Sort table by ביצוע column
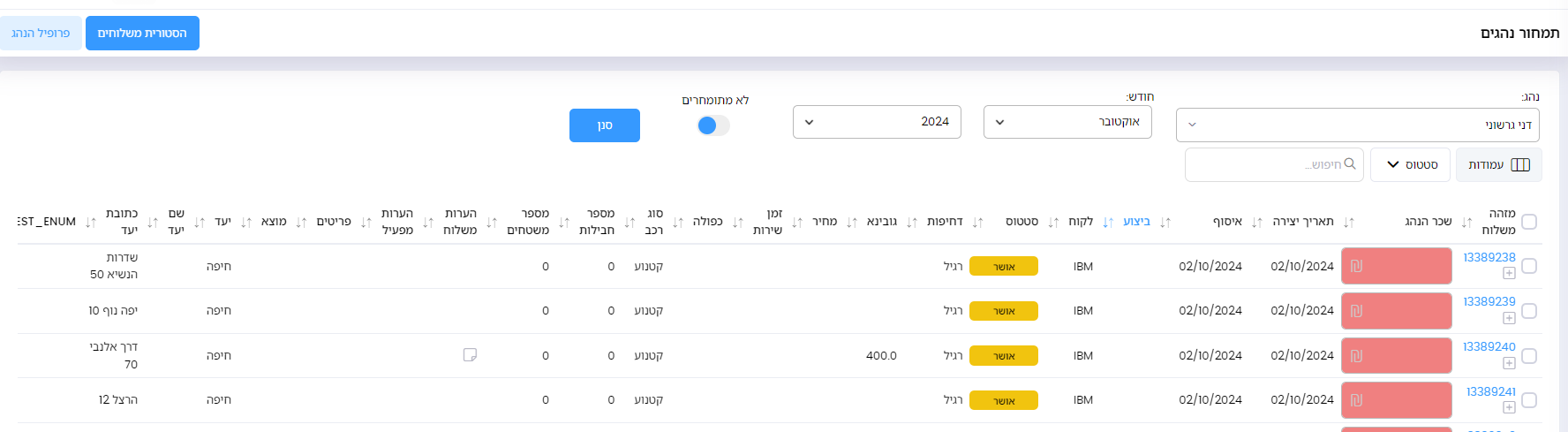1568x432 pixels. pyautogui.click(x=1136, y=222)
